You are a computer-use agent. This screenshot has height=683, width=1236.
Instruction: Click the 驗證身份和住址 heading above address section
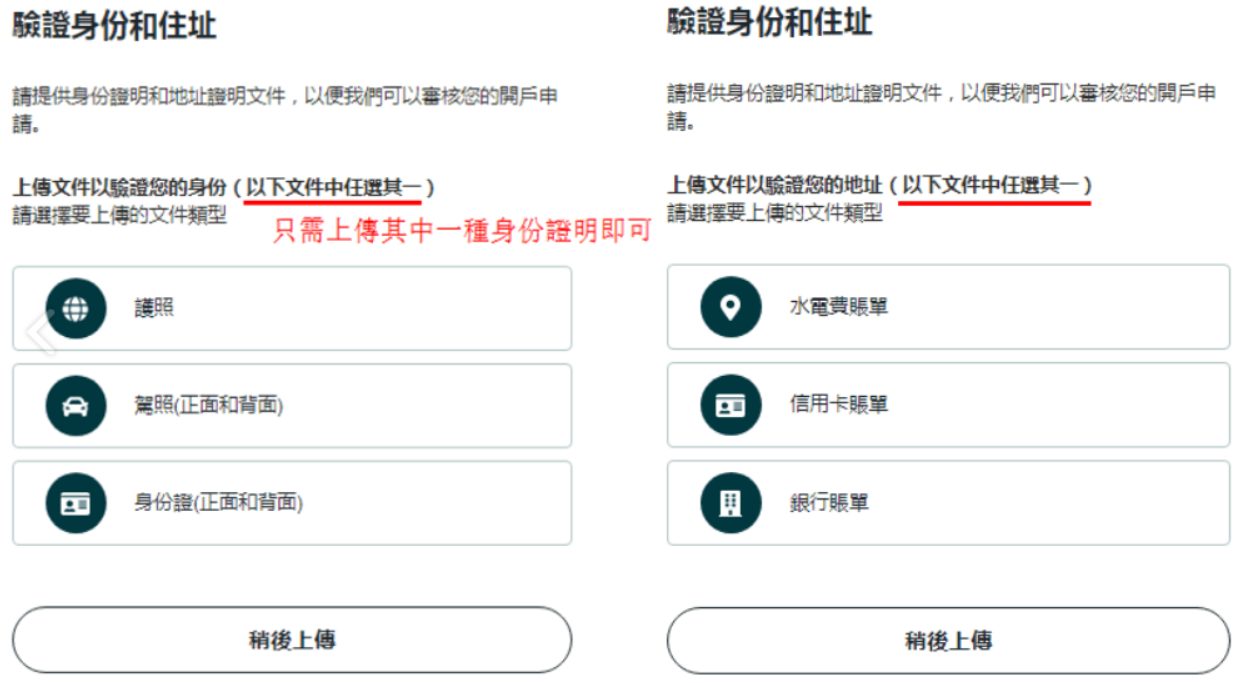point(770,22)
